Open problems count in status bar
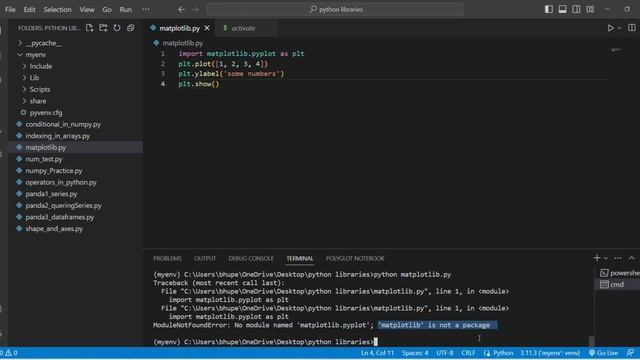Viewport: 640px width, 360px height. (9, 353)
